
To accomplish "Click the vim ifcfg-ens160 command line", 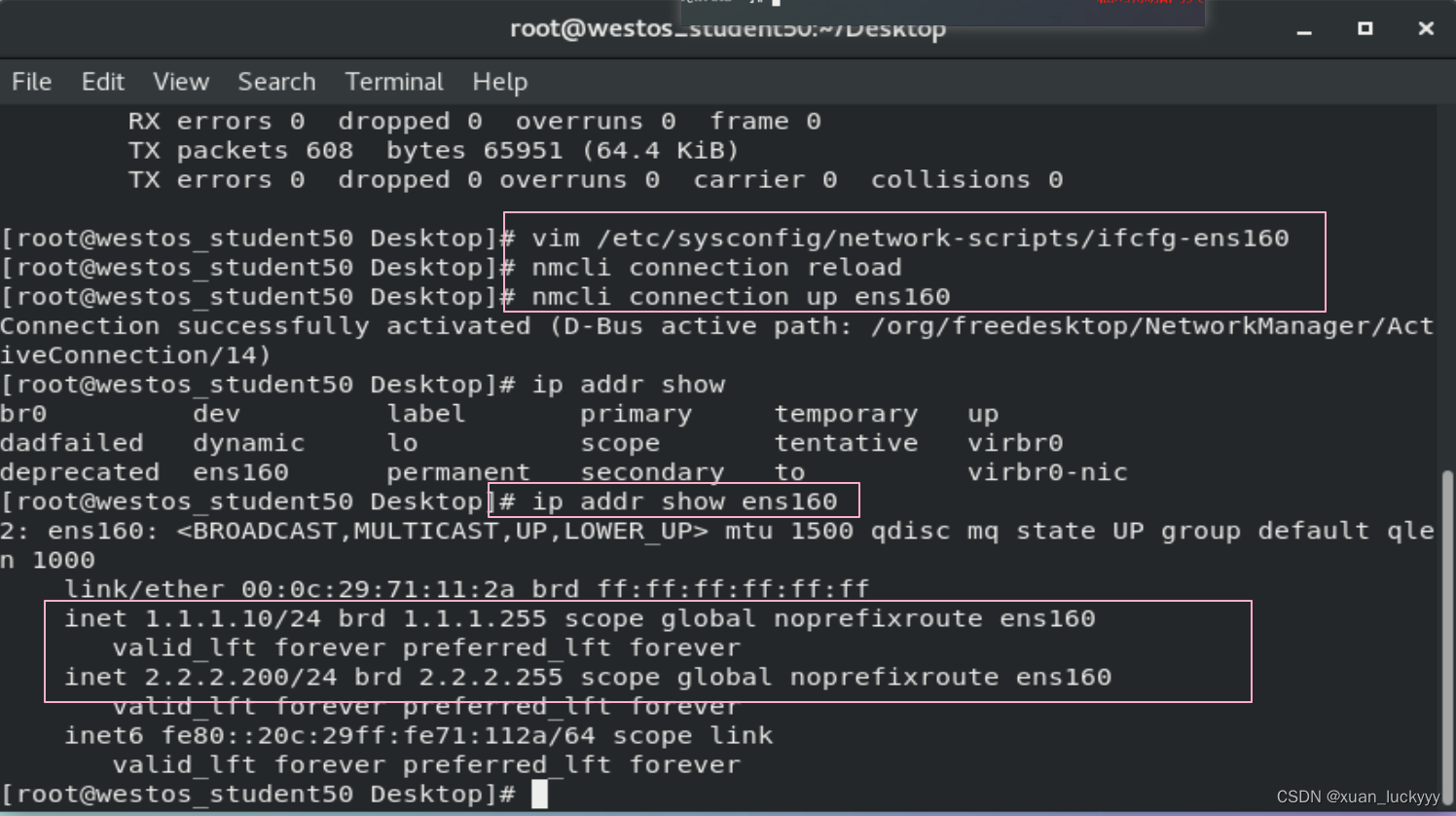I will tap(909, 239).
